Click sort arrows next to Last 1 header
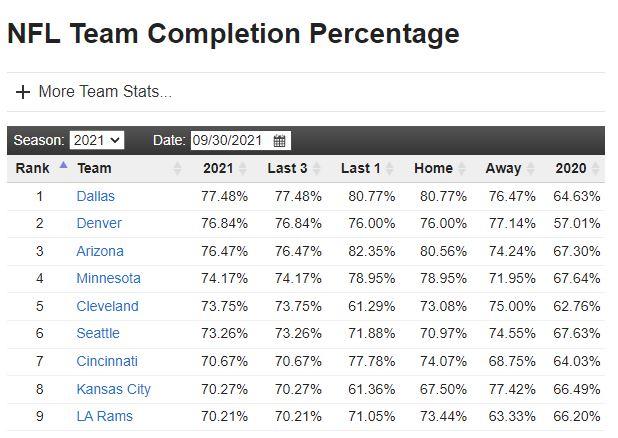This screenshot has height=438, width=618. tap(390, 169)
